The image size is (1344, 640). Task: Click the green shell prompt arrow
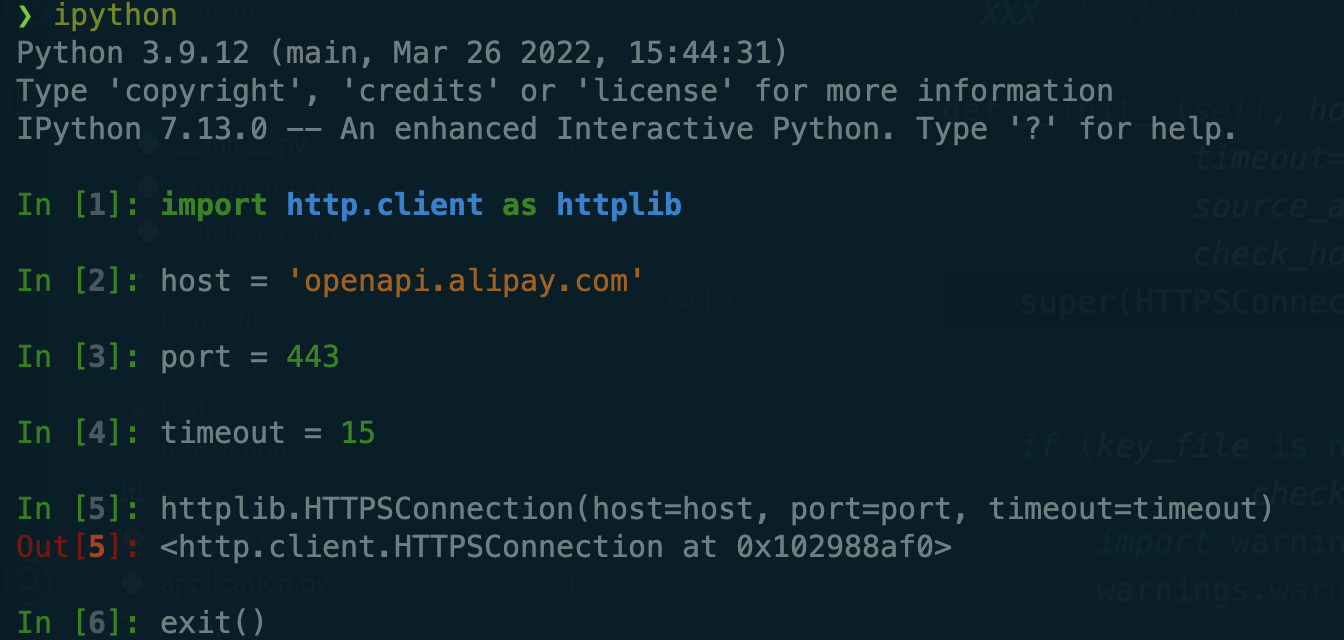[x=25, y=14]
